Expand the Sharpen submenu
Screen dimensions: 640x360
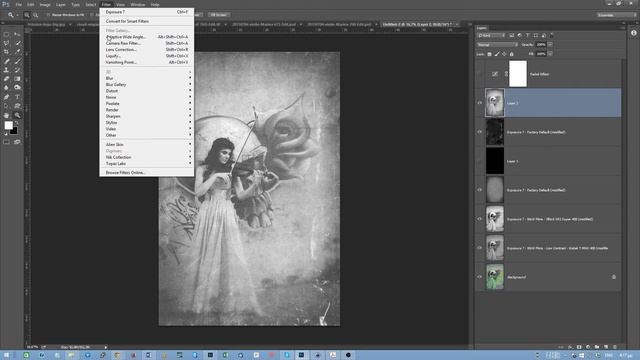coord(147,116)
